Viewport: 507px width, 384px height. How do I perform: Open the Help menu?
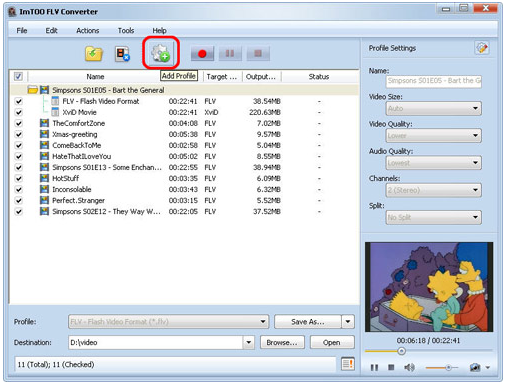[x=159, y=31]
